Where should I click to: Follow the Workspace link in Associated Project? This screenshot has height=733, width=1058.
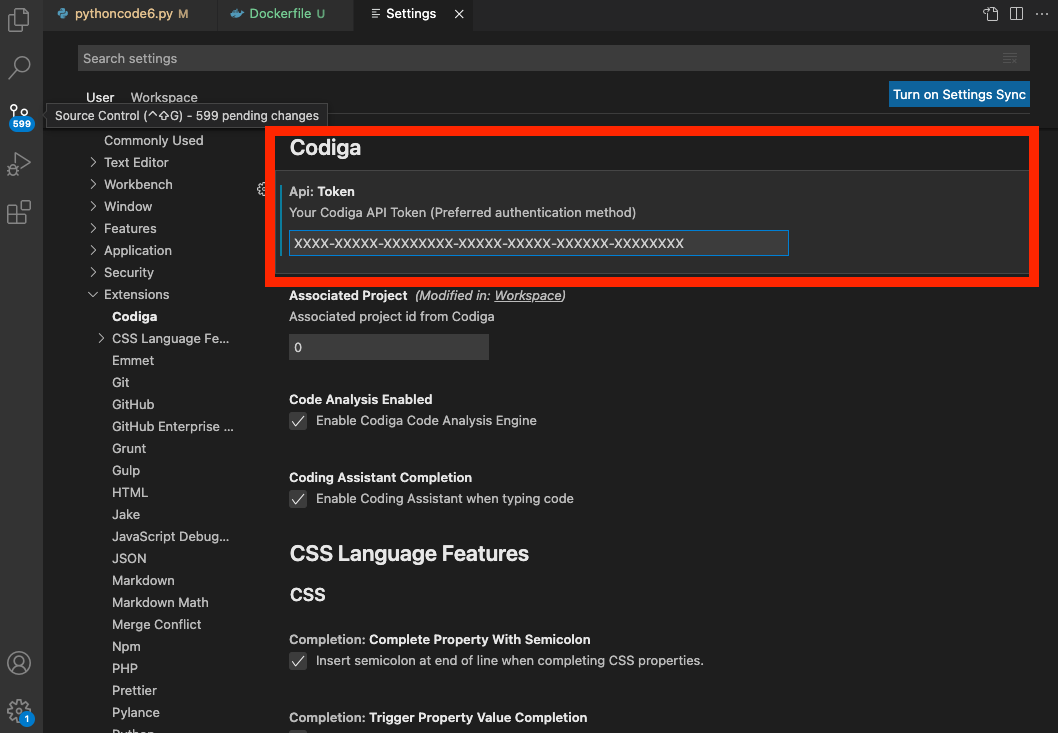pyautogui.click(x=528, y=296)
